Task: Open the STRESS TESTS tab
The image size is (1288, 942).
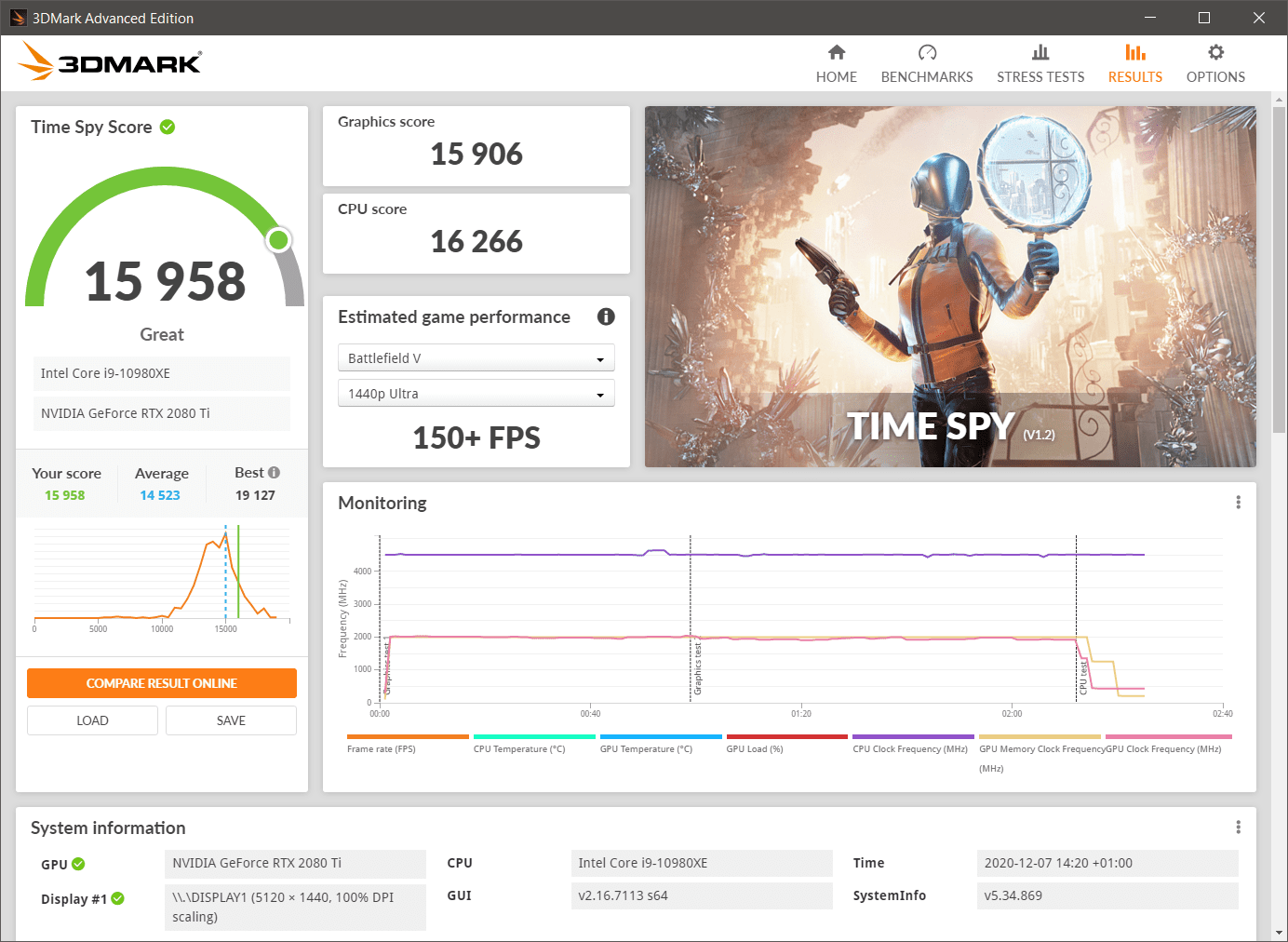Action: coord(1040,64)
